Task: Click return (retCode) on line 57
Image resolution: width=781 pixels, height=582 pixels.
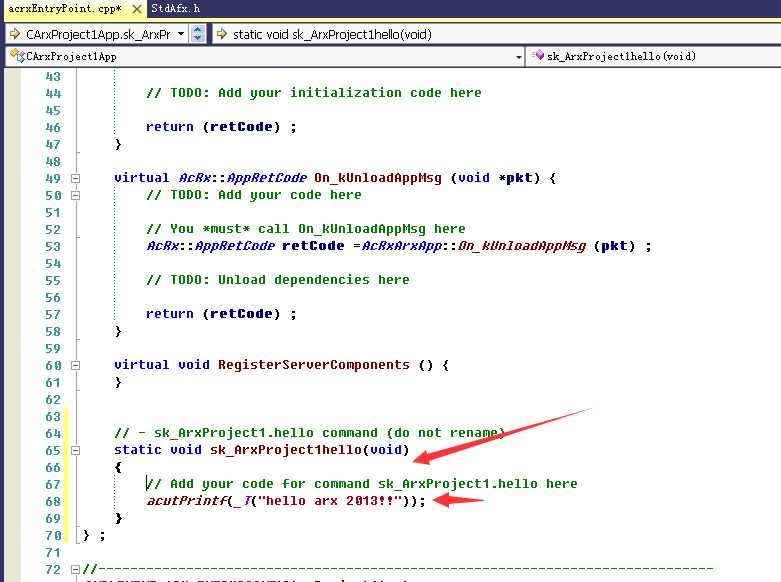Action: [221, 314]
